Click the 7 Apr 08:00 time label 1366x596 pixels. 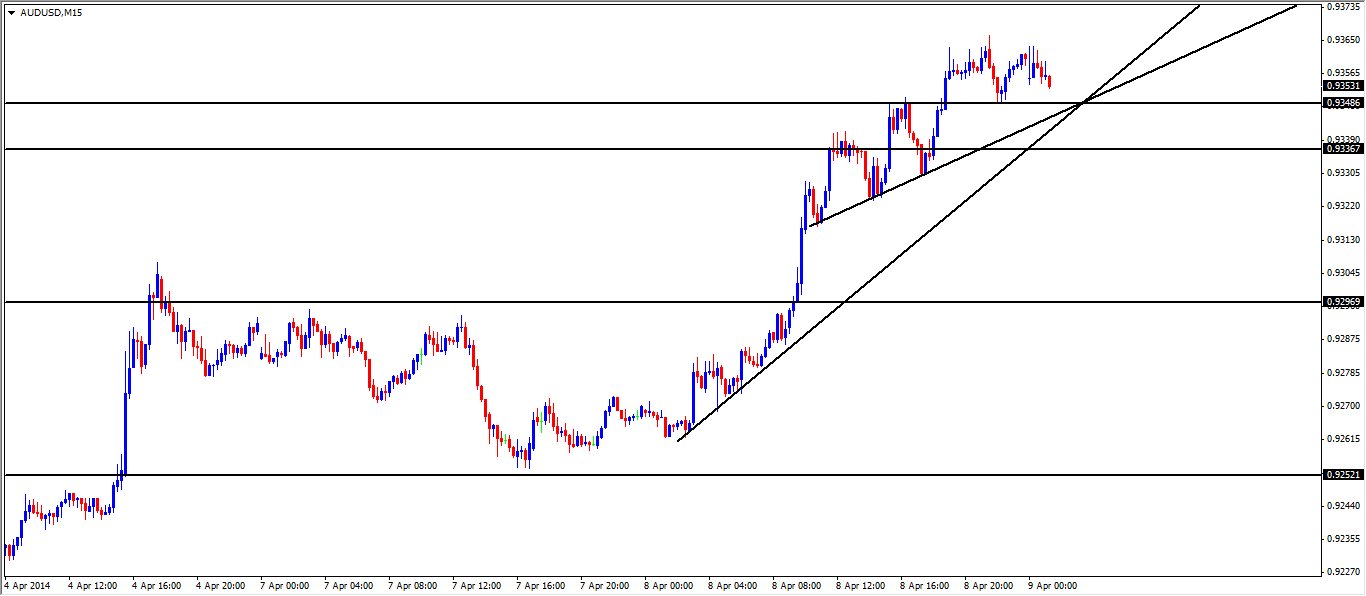pyautogui.click(x=413, y=586)
